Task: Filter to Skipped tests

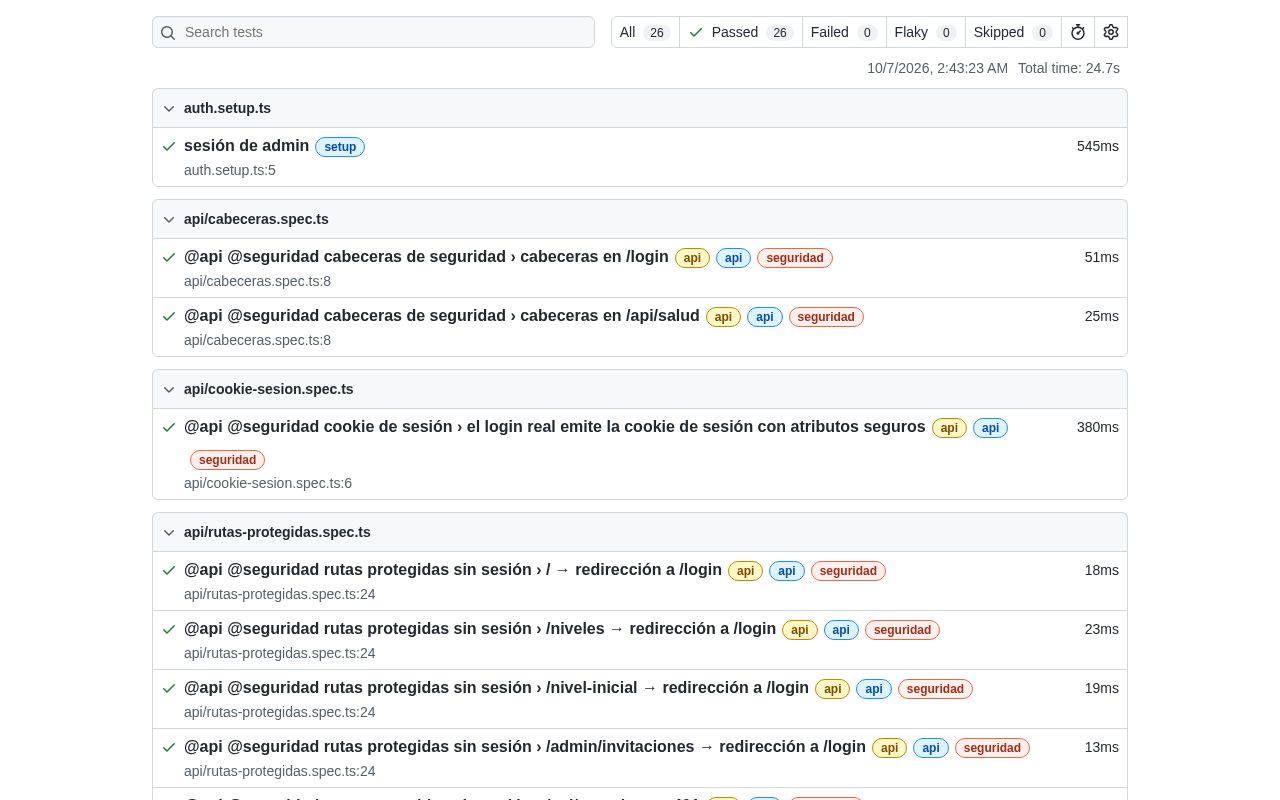Action: click(1013, 32)
